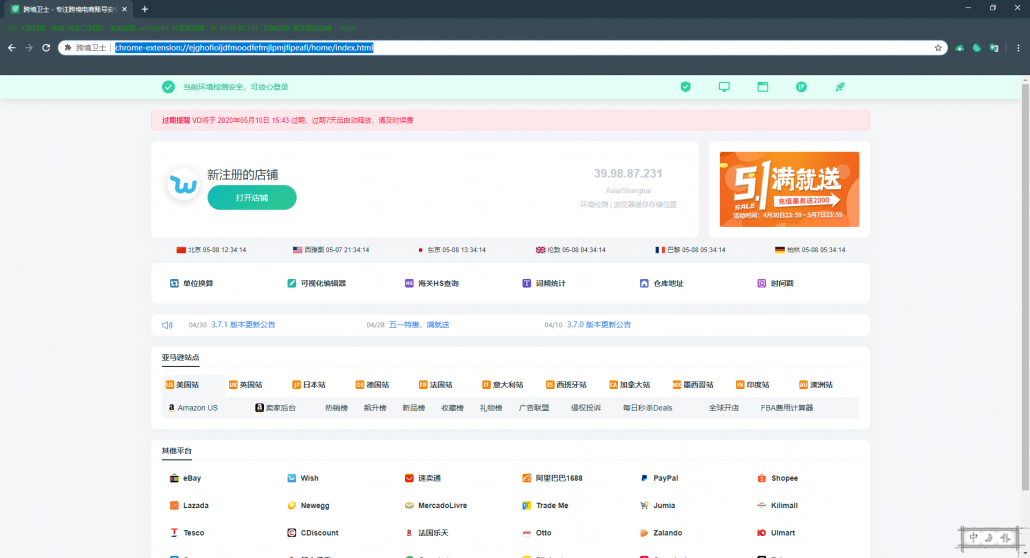Open the 热销榜 best sellers link
The width and height of the screenshot is (1030, 558).
pos(336,407)
